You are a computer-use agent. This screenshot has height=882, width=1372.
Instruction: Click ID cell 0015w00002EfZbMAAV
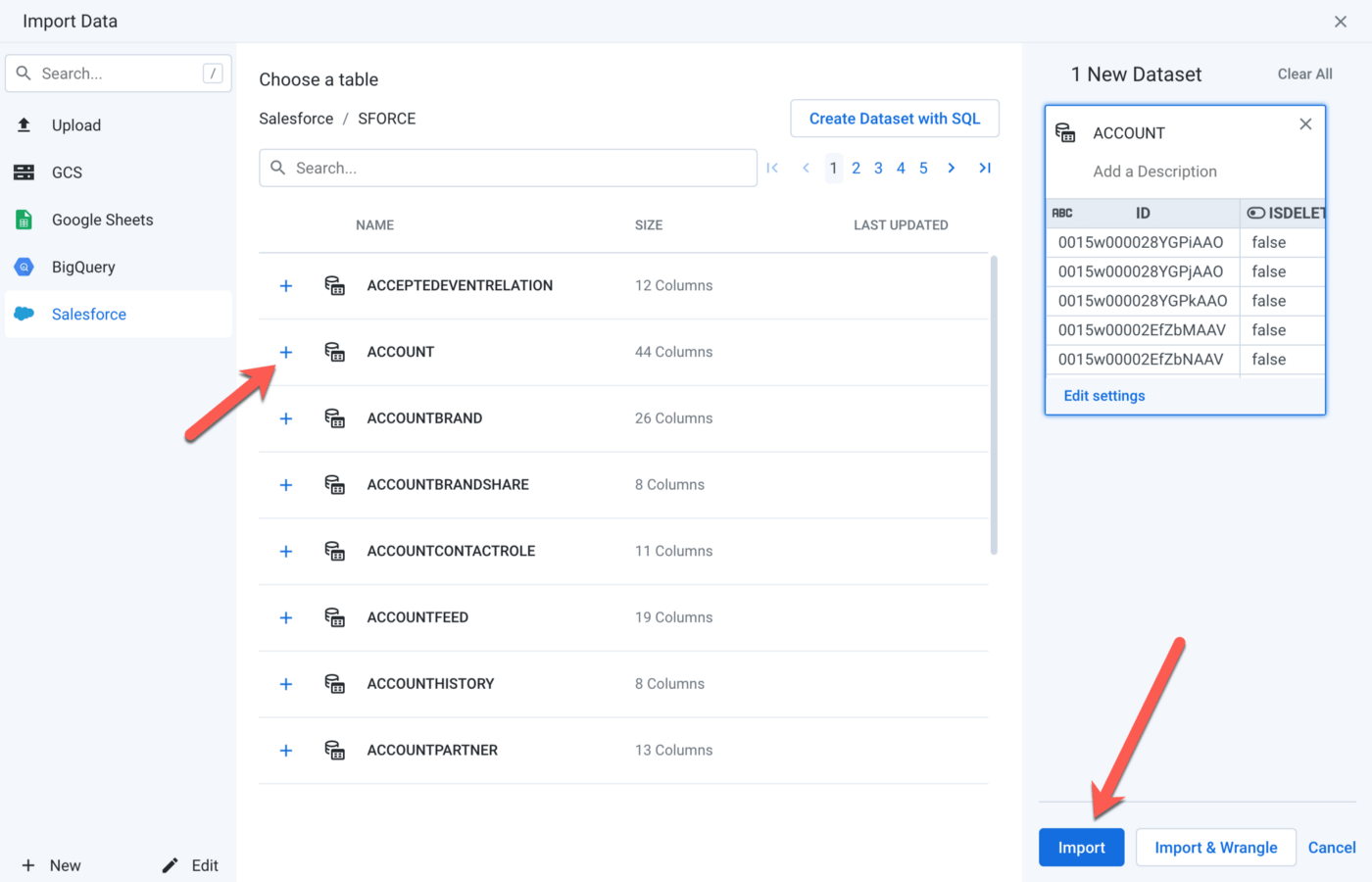pyautogui.click(x=1142, y=330)
